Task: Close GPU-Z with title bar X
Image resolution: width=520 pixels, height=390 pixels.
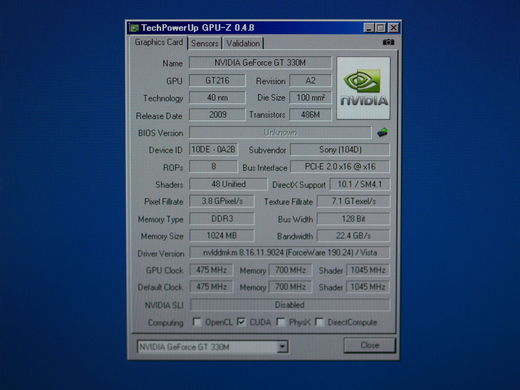Action: 394,28
